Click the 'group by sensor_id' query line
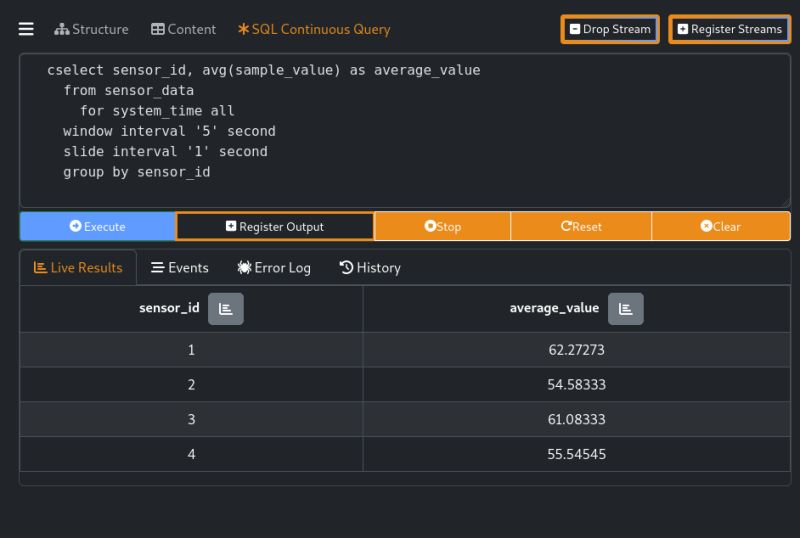 click(137, 172)
